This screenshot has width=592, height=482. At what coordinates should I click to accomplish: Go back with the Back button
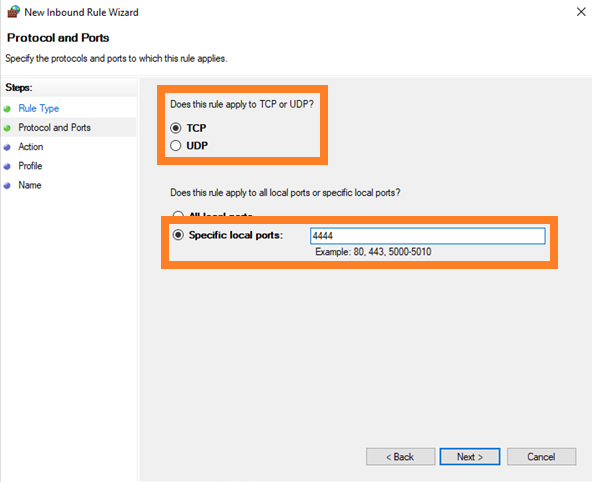[x=400, y=457]
